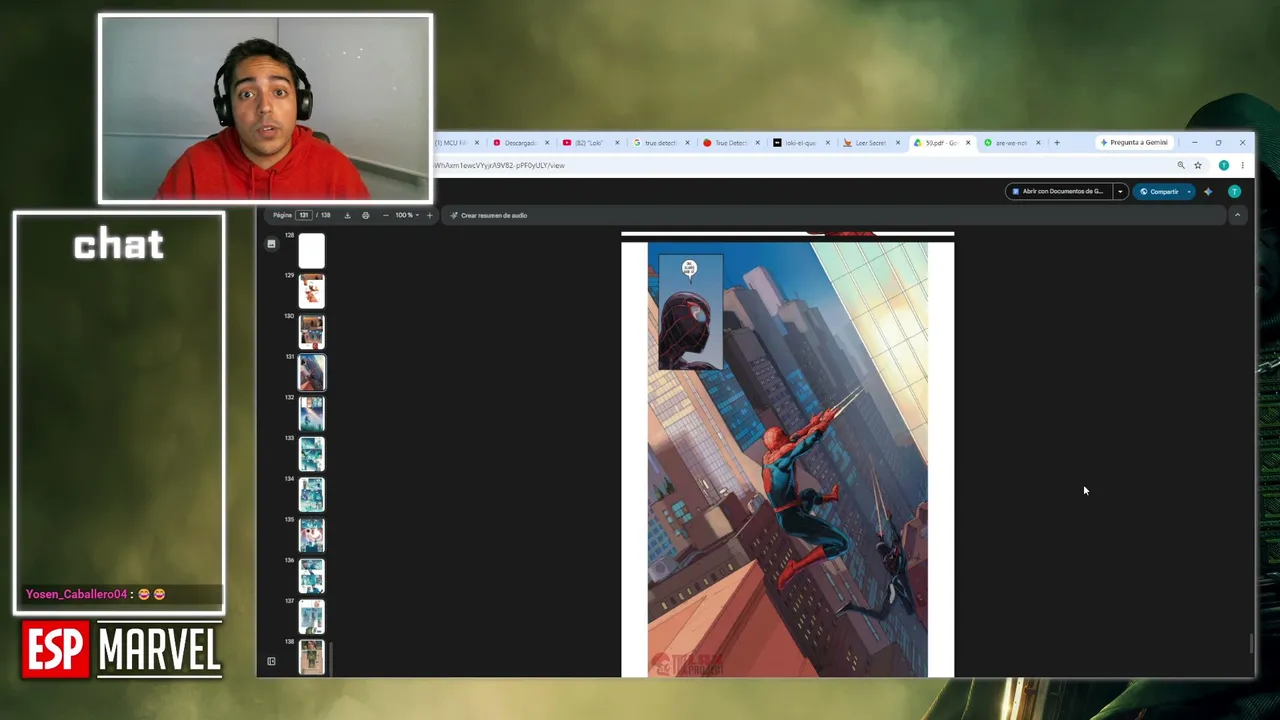The image size is (1280, 720).
Task: Download the PDF with the toolbar download icon
Action: tap(347, 215)
